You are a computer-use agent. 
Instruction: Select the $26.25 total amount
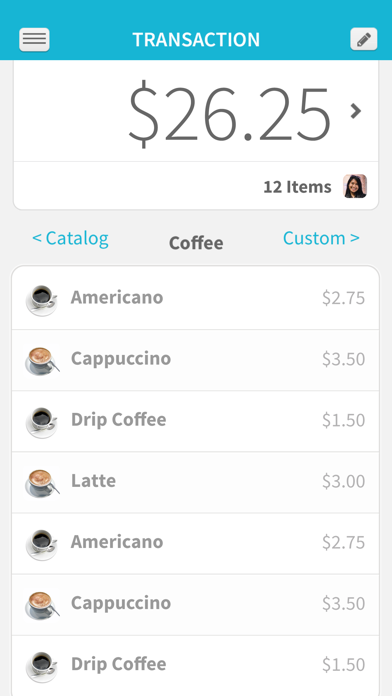[x=230, y=114]
